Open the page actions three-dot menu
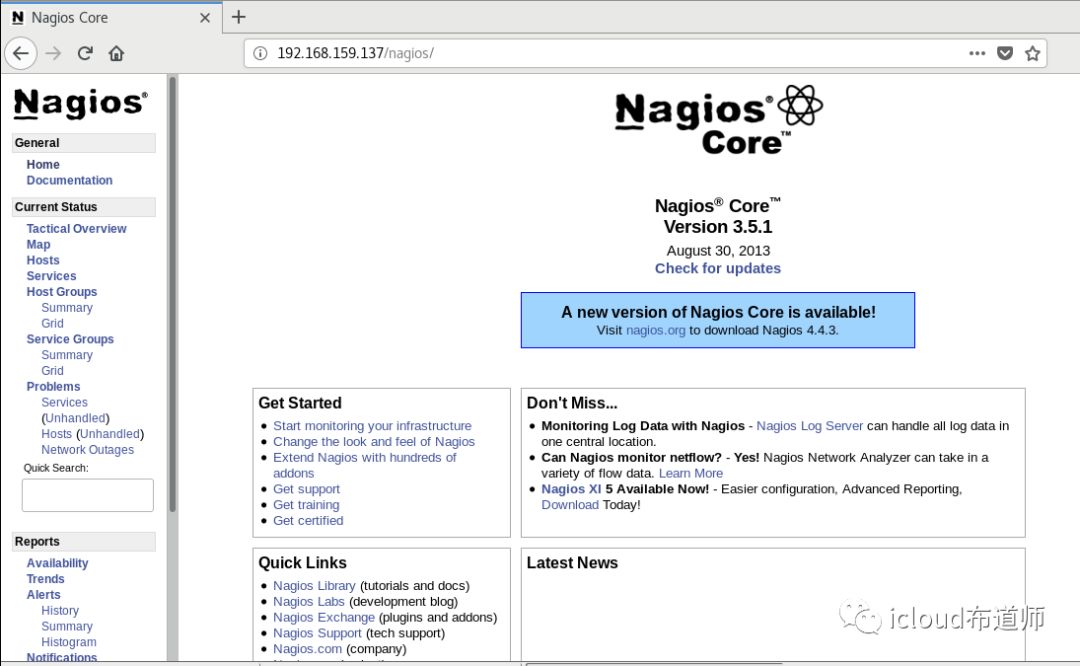 (977, 53)
